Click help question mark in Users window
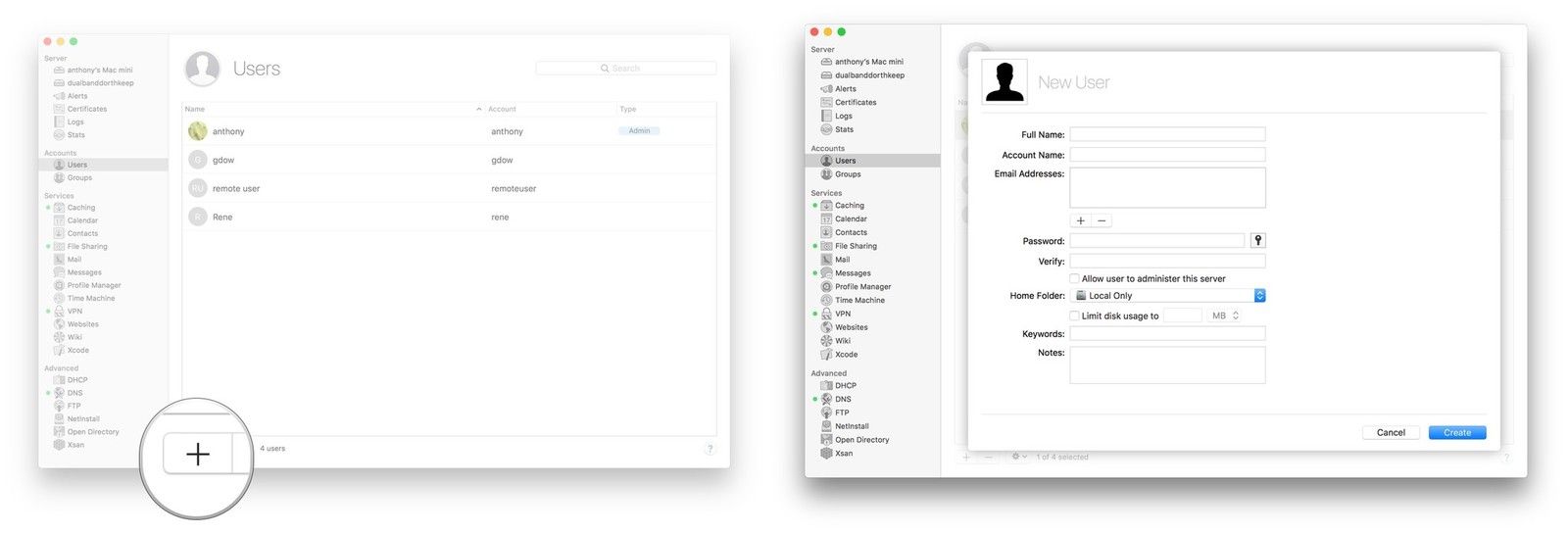This screenshot has height=534, width=1568. pos(710,449)
